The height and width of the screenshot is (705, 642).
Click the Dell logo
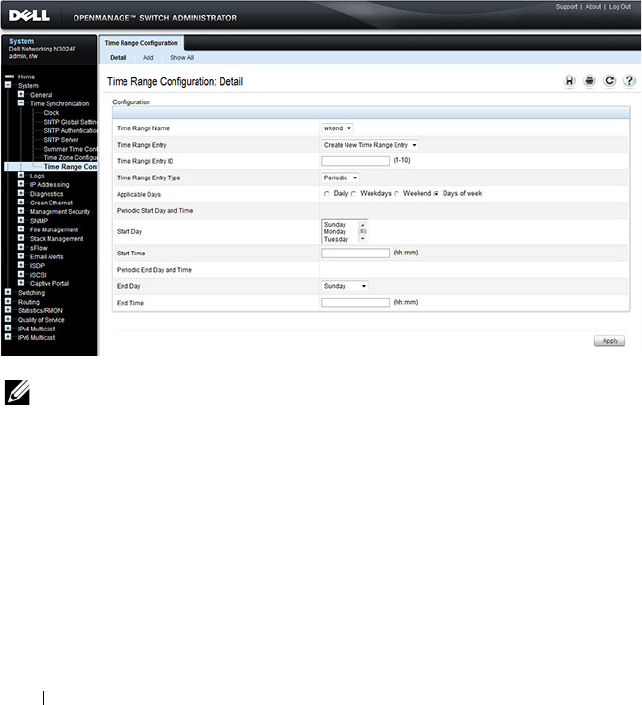(x=29, y=16)
